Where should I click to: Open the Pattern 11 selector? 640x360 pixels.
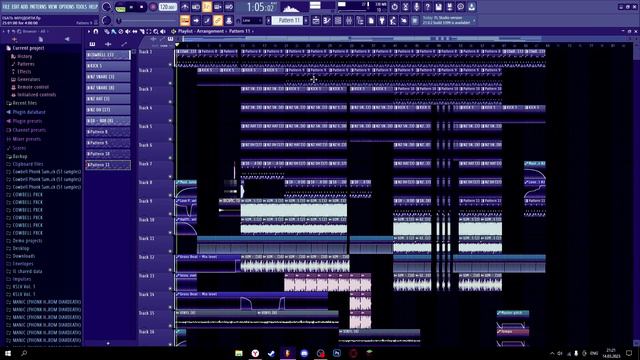click(x=288, y=20)
